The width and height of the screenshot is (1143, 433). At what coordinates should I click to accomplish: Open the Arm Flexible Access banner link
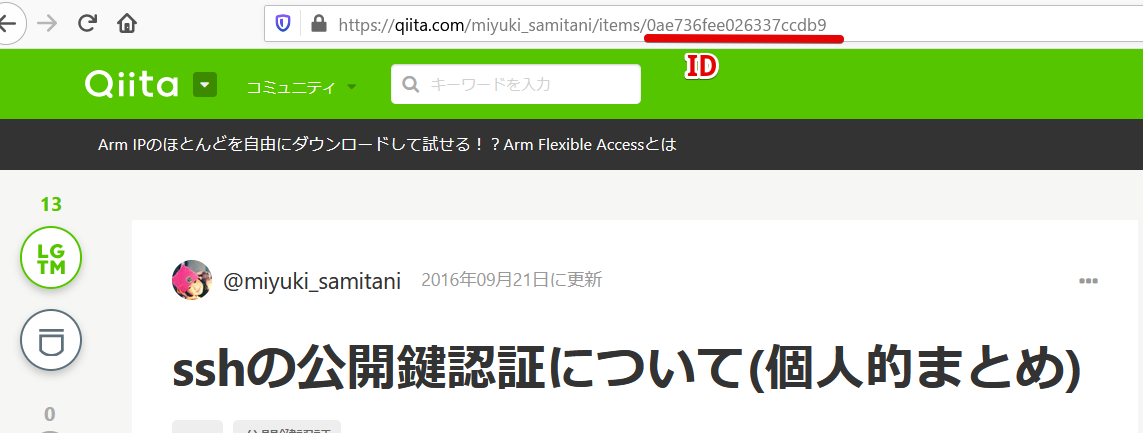click(x=387, y=144)
